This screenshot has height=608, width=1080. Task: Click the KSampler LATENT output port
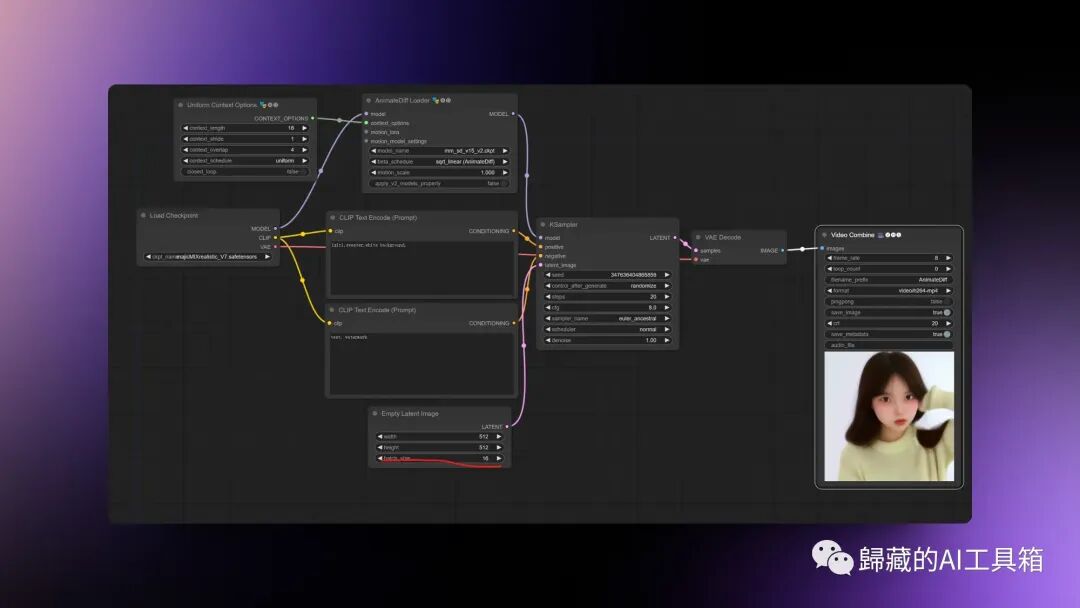pos(675,238)
